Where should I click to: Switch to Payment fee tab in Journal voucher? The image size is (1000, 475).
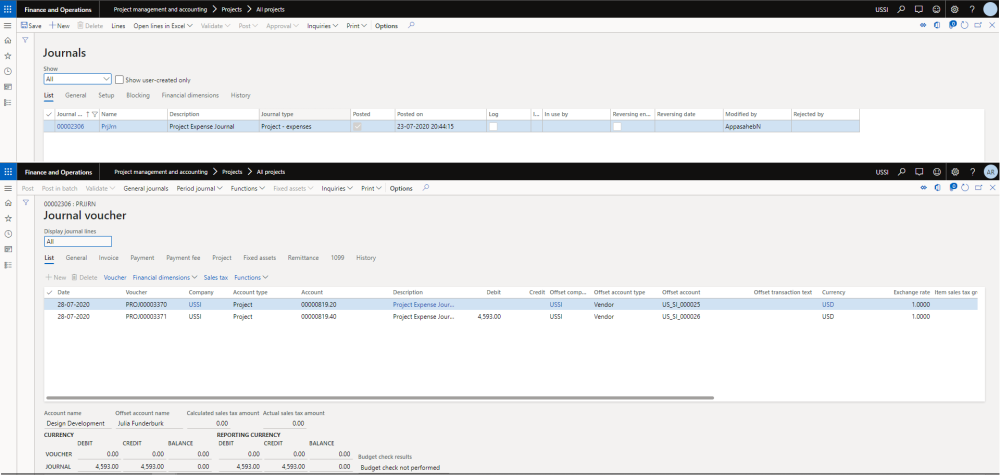(x=183, y=258)
